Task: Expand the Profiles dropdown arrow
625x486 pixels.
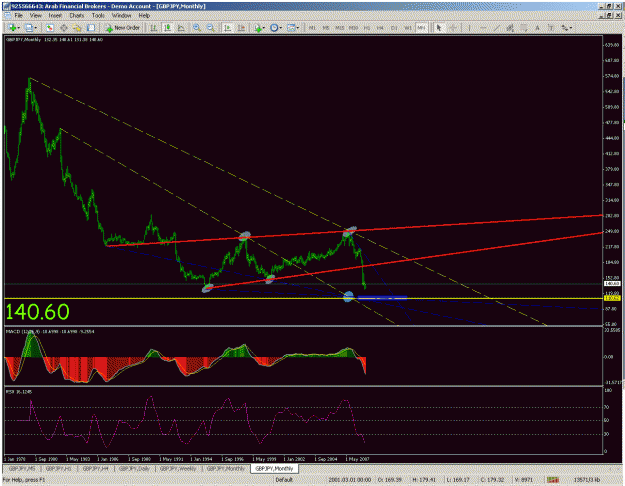Action: [35, 28]
